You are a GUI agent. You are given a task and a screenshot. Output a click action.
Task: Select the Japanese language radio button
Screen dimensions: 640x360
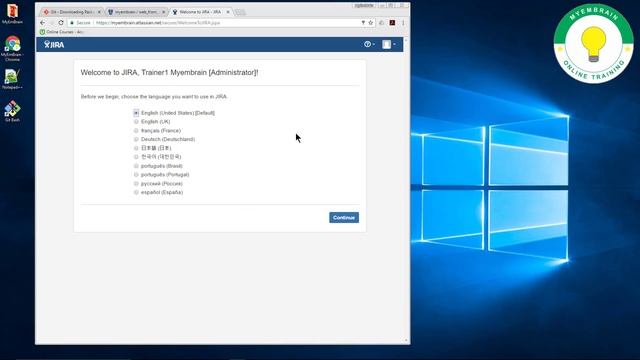click(136, 148)
